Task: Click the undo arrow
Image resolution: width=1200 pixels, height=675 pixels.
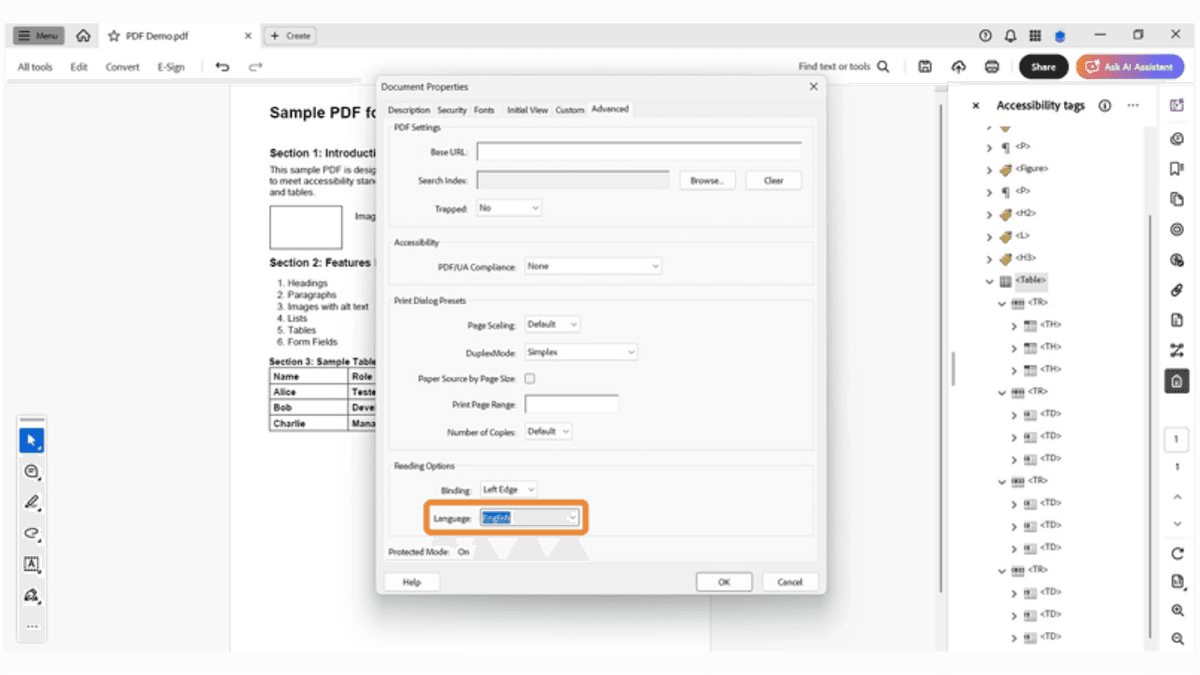Action: [x=222, y=67]
